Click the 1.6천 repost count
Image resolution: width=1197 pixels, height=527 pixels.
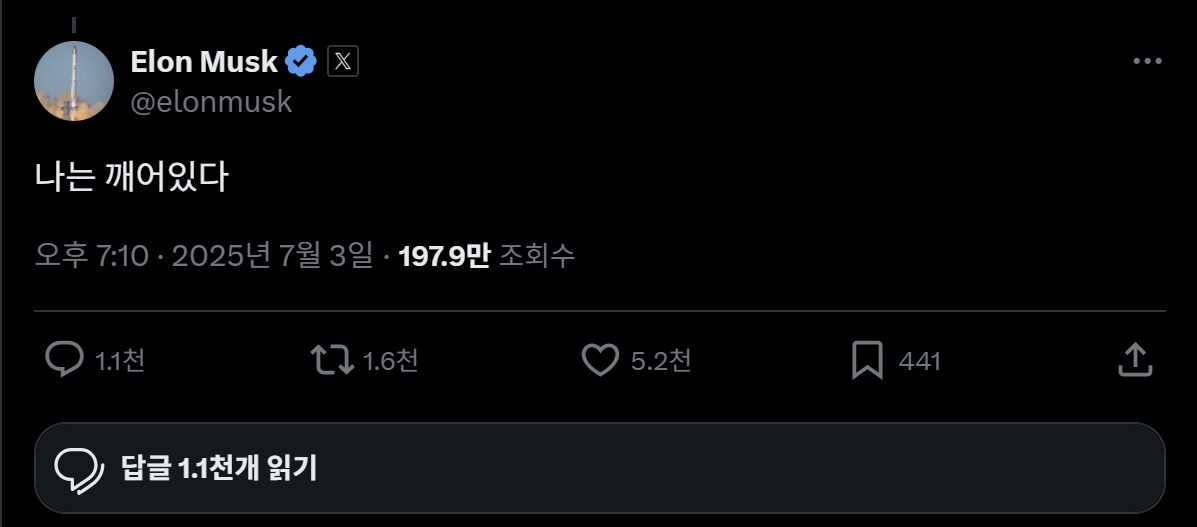pos(391,360)
